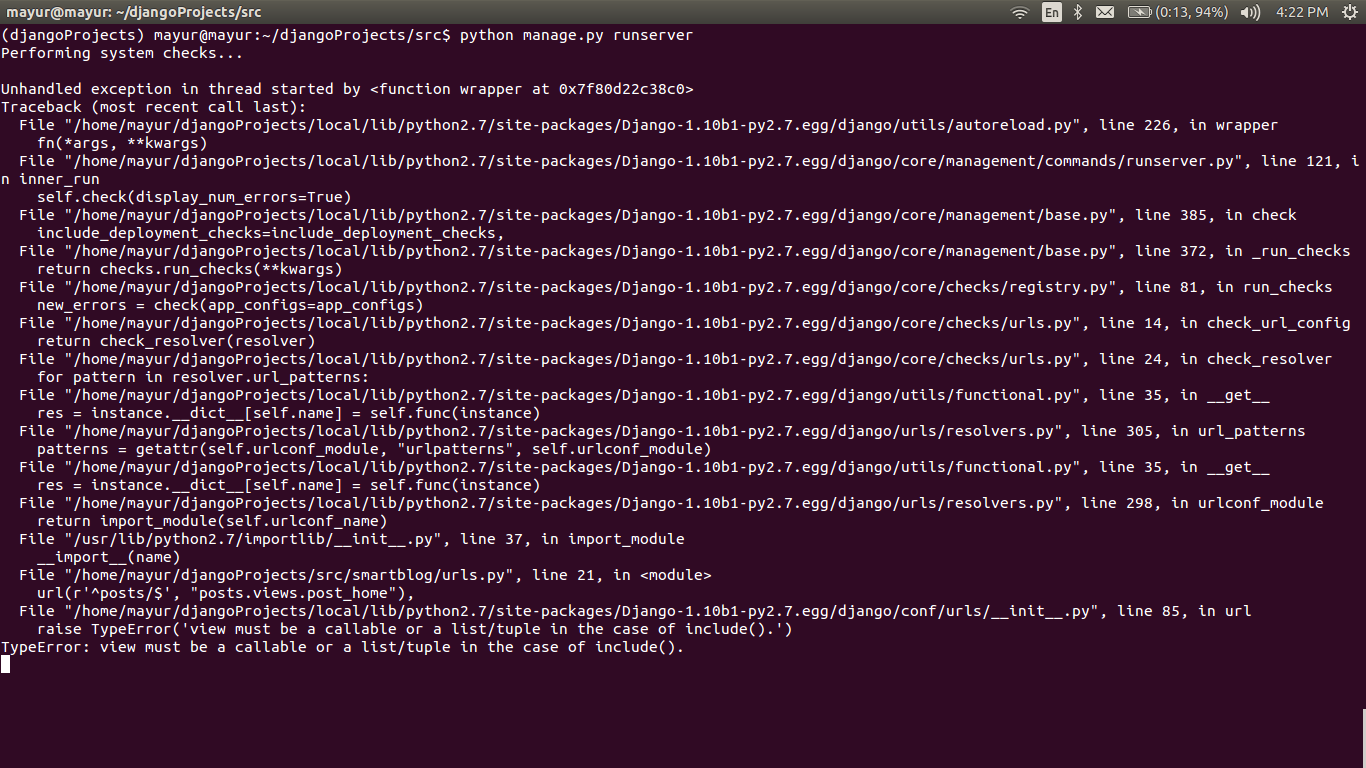The image size is (1366, 768).
Task: Click the code "return checks.run_checks(**kwargs)"
Action: coord(189,269)
